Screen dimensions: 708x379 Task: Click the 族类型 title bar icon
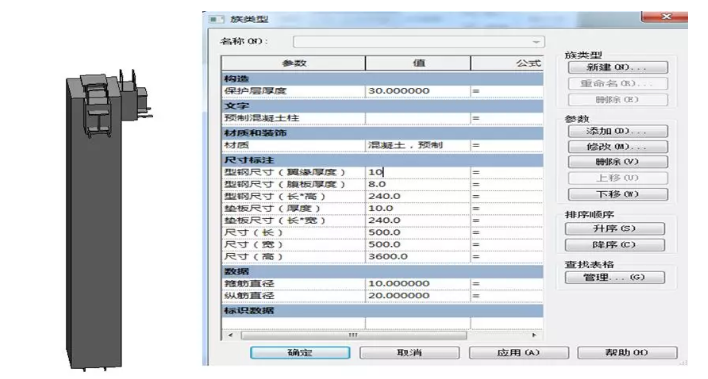216,20
